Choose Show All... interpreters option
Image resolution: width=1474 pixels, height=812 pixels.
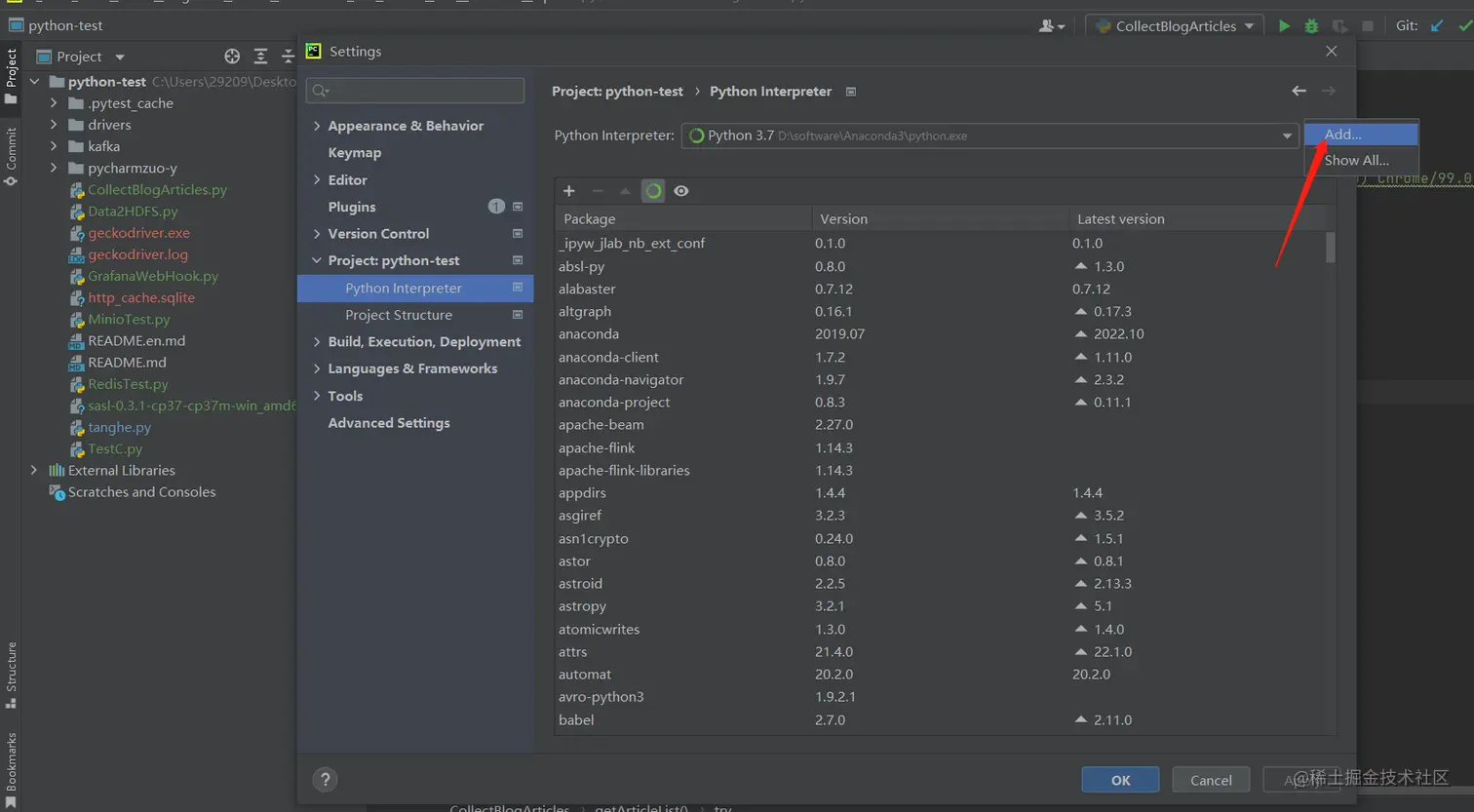click(1361, 160)
